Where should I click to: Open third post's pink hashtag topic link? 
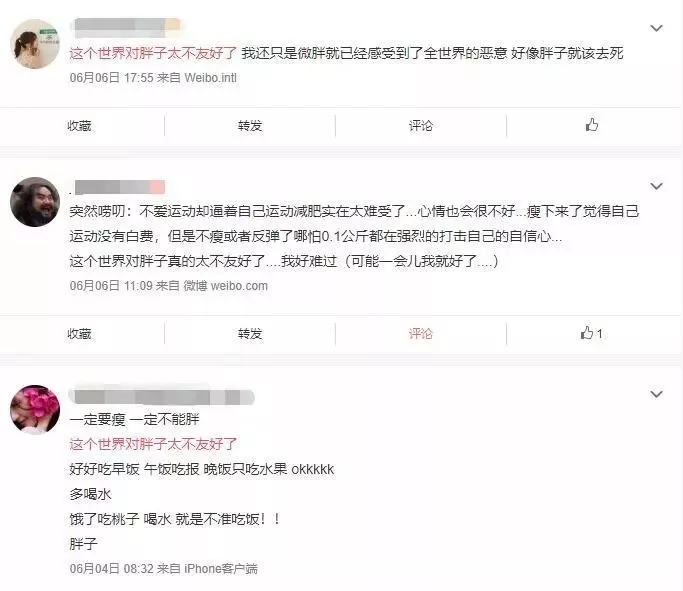153,444
